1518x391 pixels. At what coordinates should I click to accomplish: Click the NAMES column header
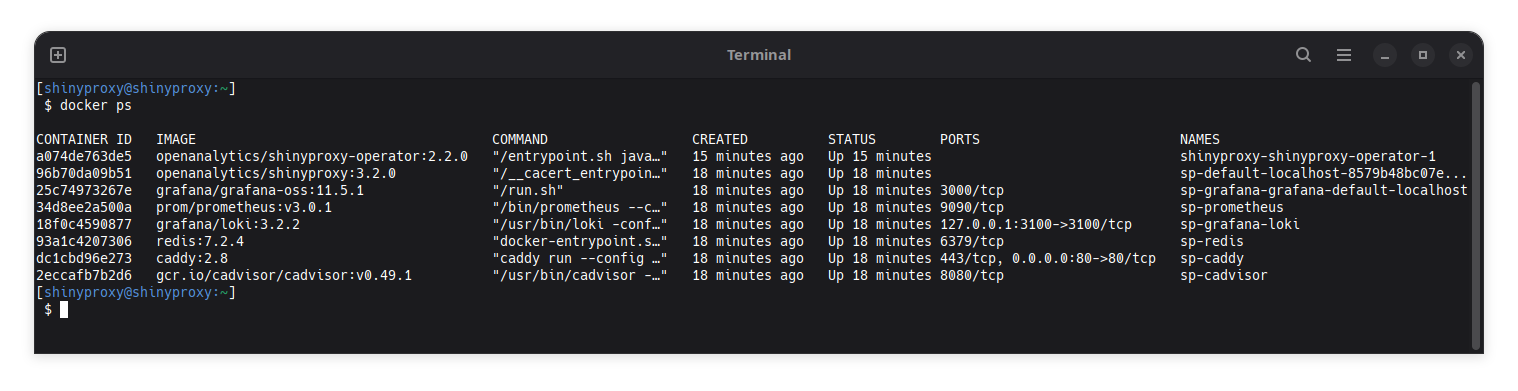[x=1200, y=139]
